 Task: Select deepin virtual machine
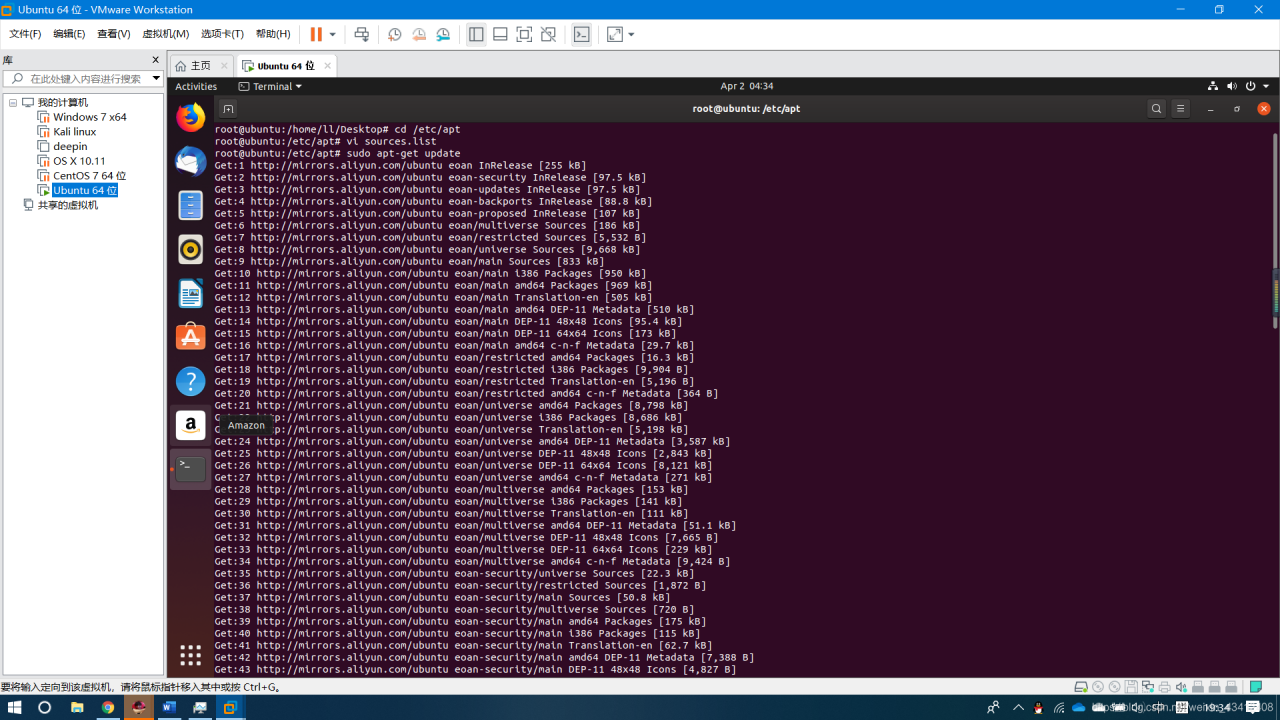70,146
